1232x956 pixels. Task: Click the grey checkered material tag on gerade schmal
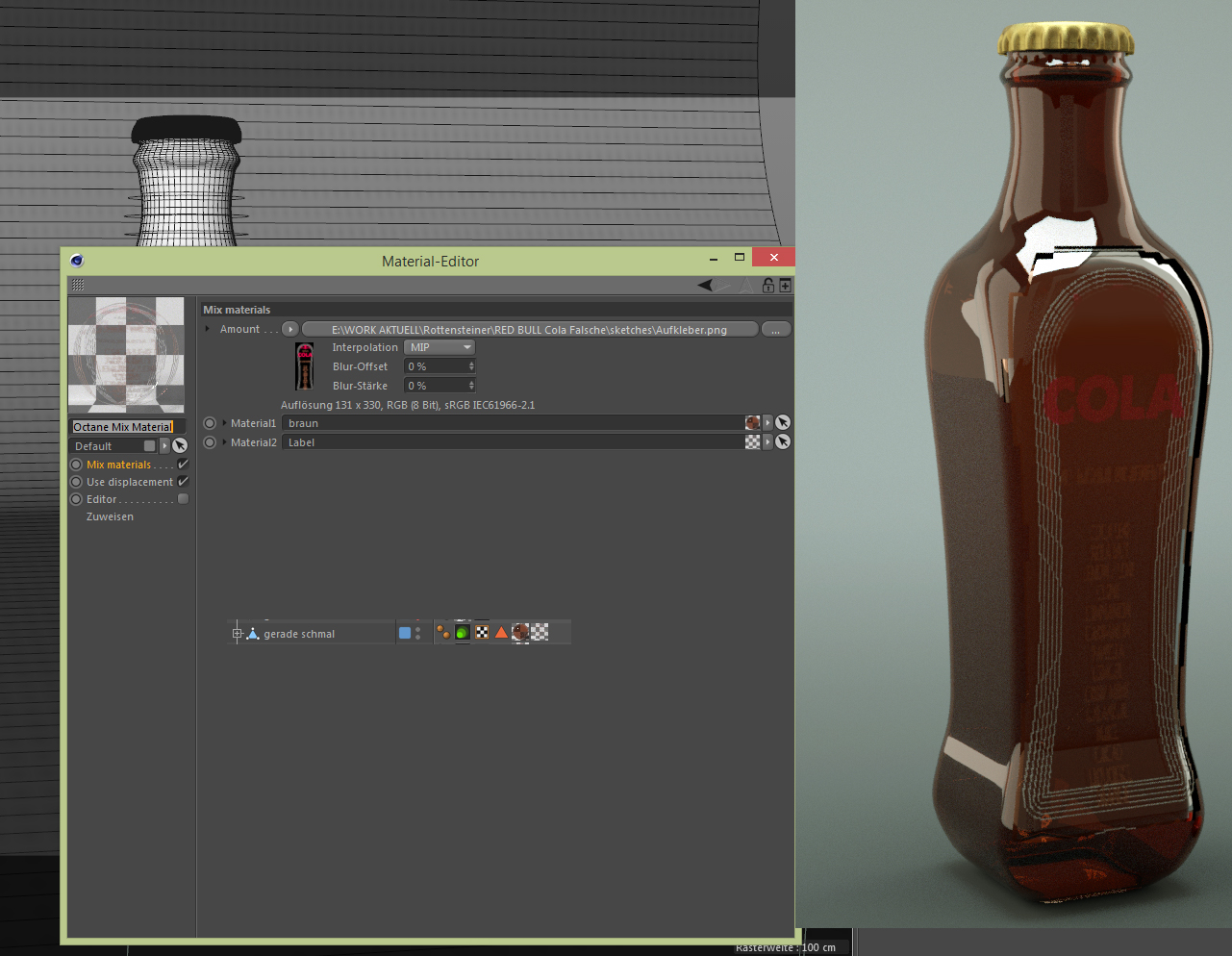(x=540, y=632)
